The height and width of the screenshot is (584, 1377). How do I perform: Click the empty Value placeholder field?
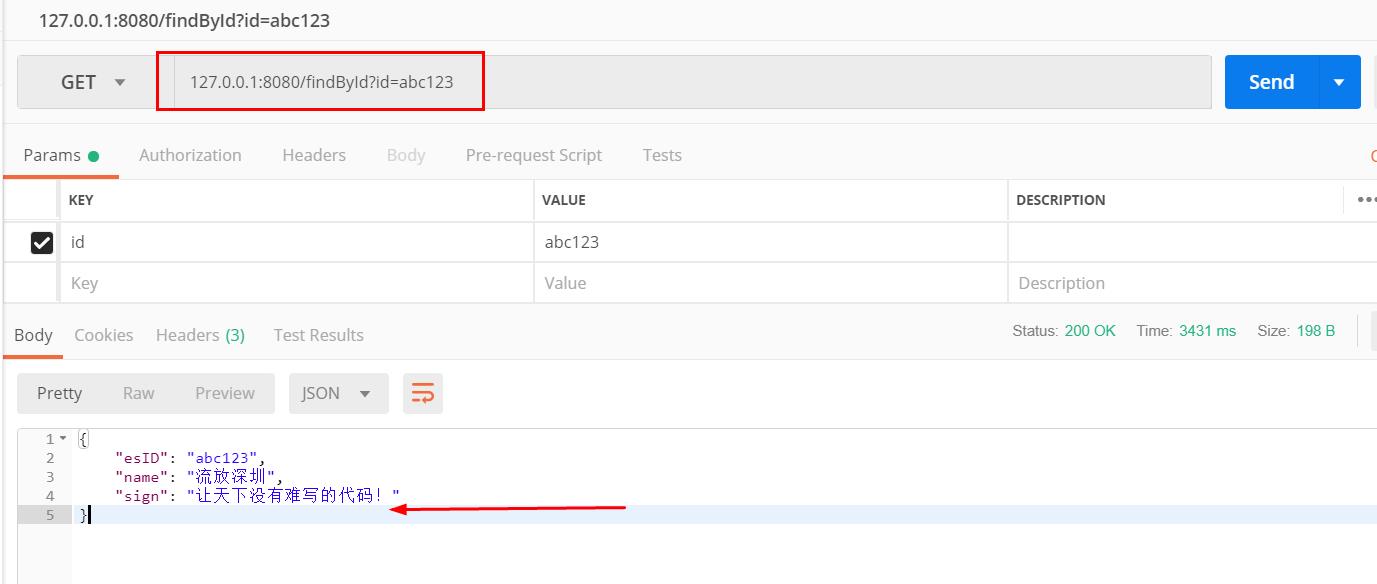click(x=771, y=283)
